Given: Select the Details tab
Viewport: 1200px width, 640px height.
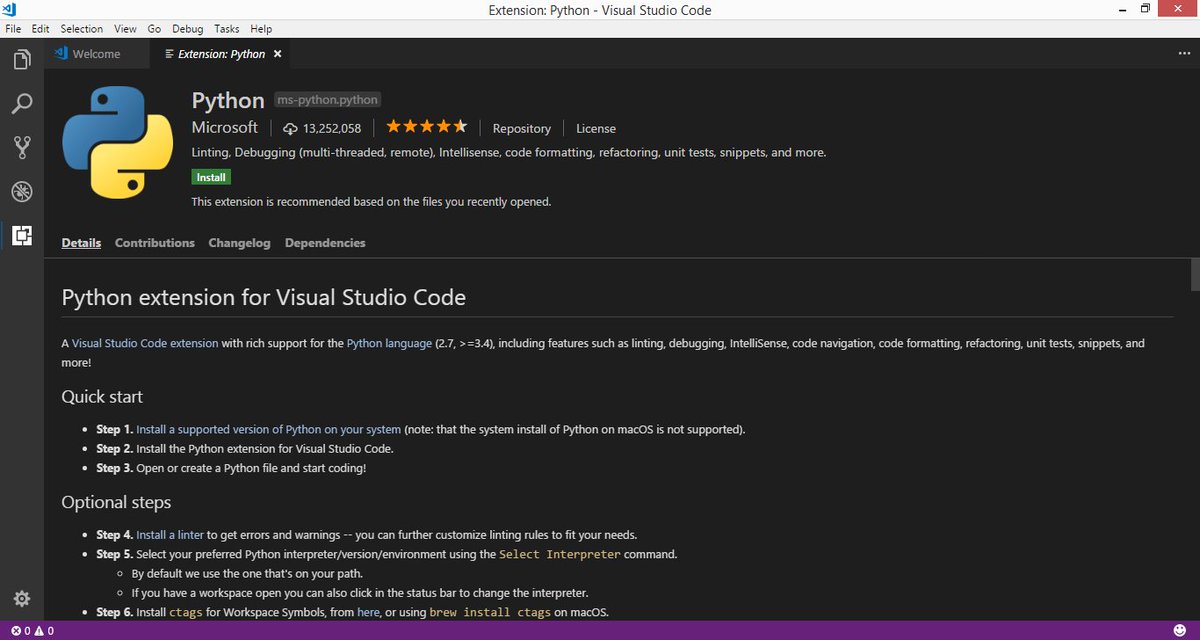Looking at the screenshot, I should click(81, 243).
